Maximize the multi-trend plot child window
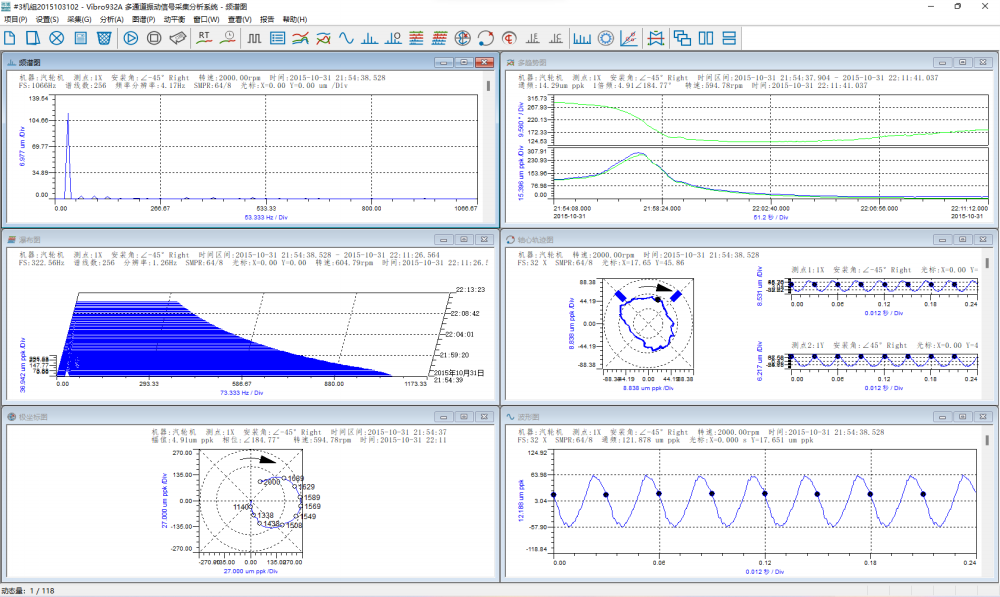This screenshot has height=597, width=1000. click(963, 63)
